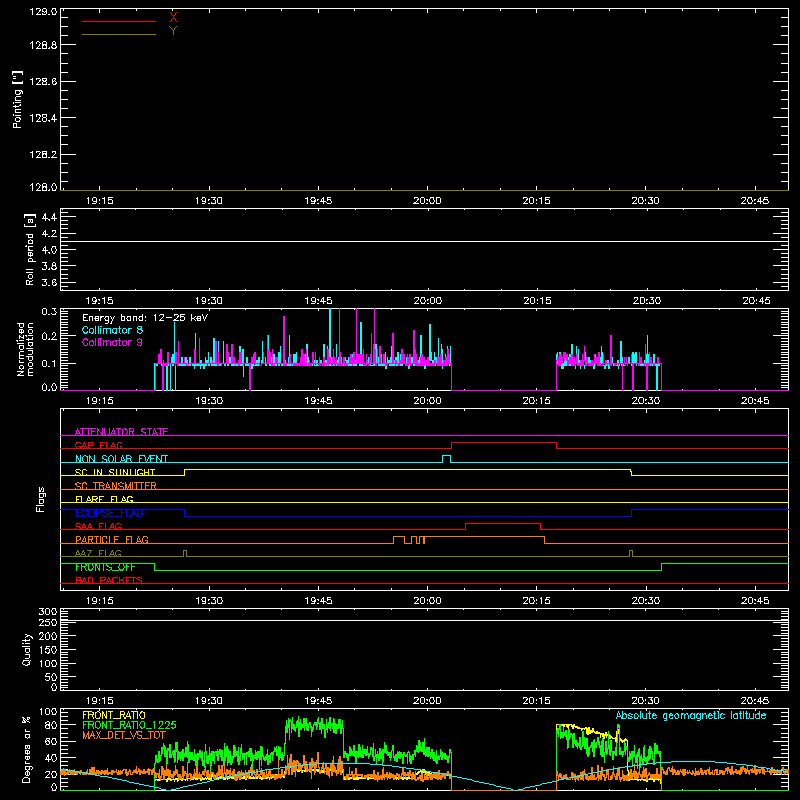Select the Collimator 8 legend entry
This screenshot has width=800, height=800.
point(112,330)
